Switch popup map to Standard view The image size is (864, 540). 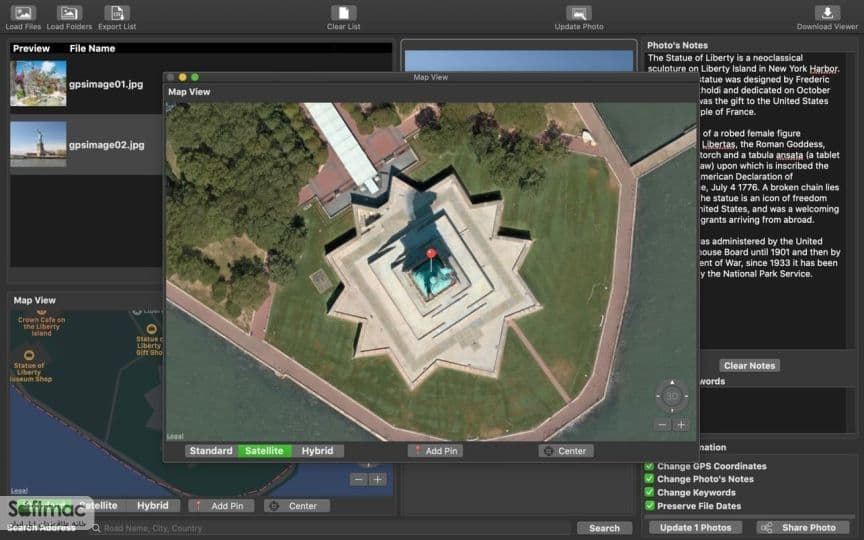(211, 451)
